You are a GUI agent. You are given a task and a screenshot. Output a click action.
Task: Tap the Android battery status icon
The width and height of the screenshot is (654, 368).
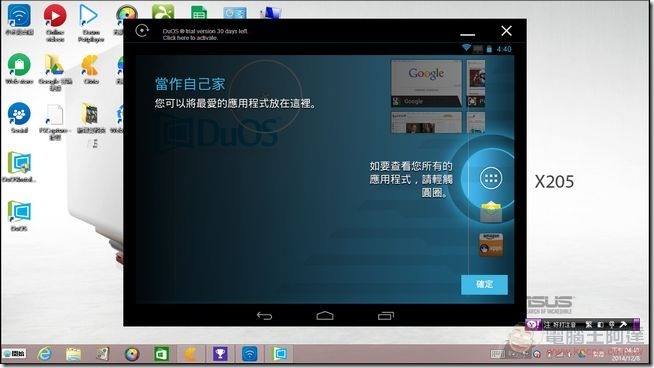click(489, 49)
